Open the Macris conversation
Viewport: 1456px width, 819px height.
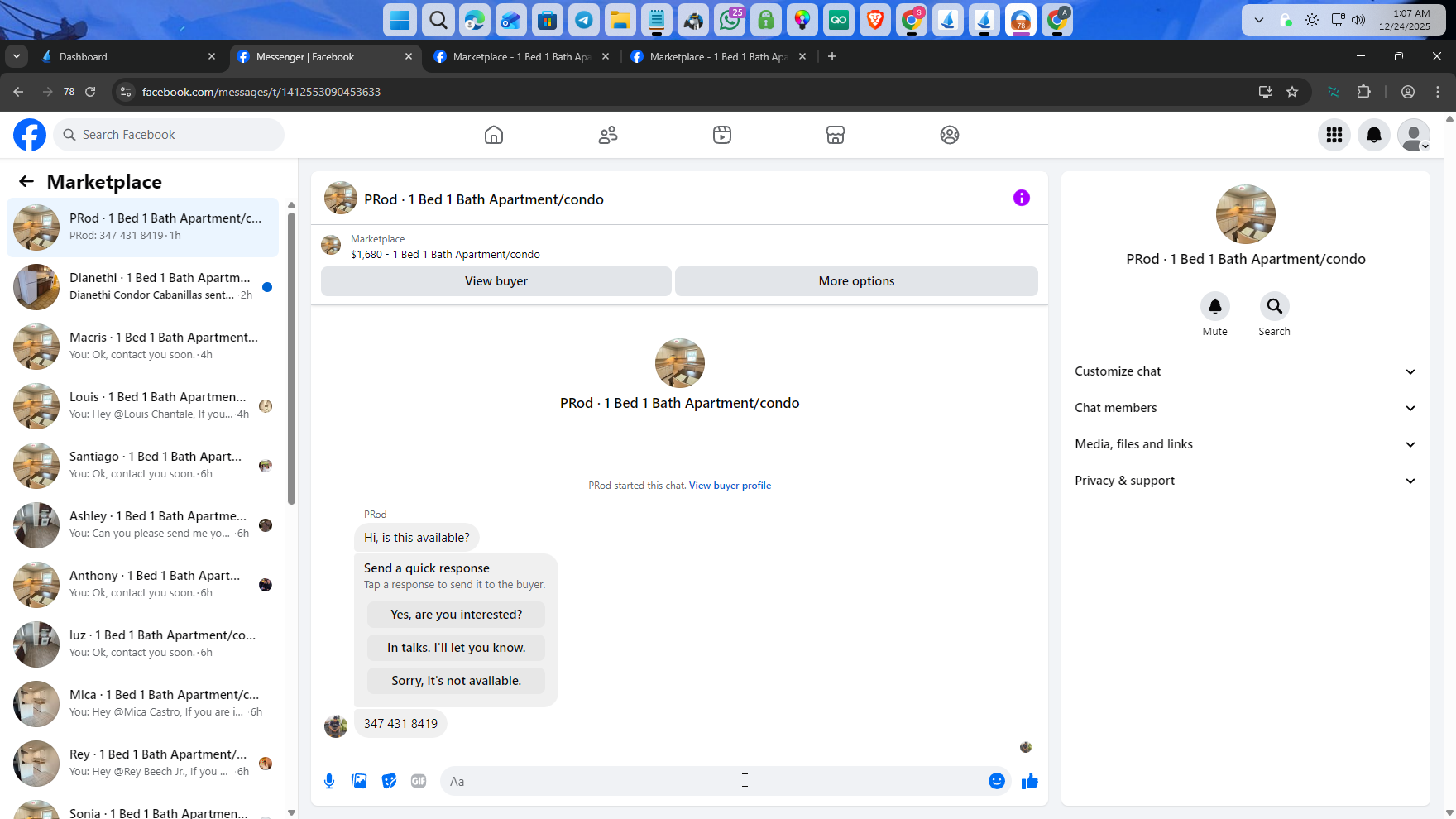click(142, 347)
